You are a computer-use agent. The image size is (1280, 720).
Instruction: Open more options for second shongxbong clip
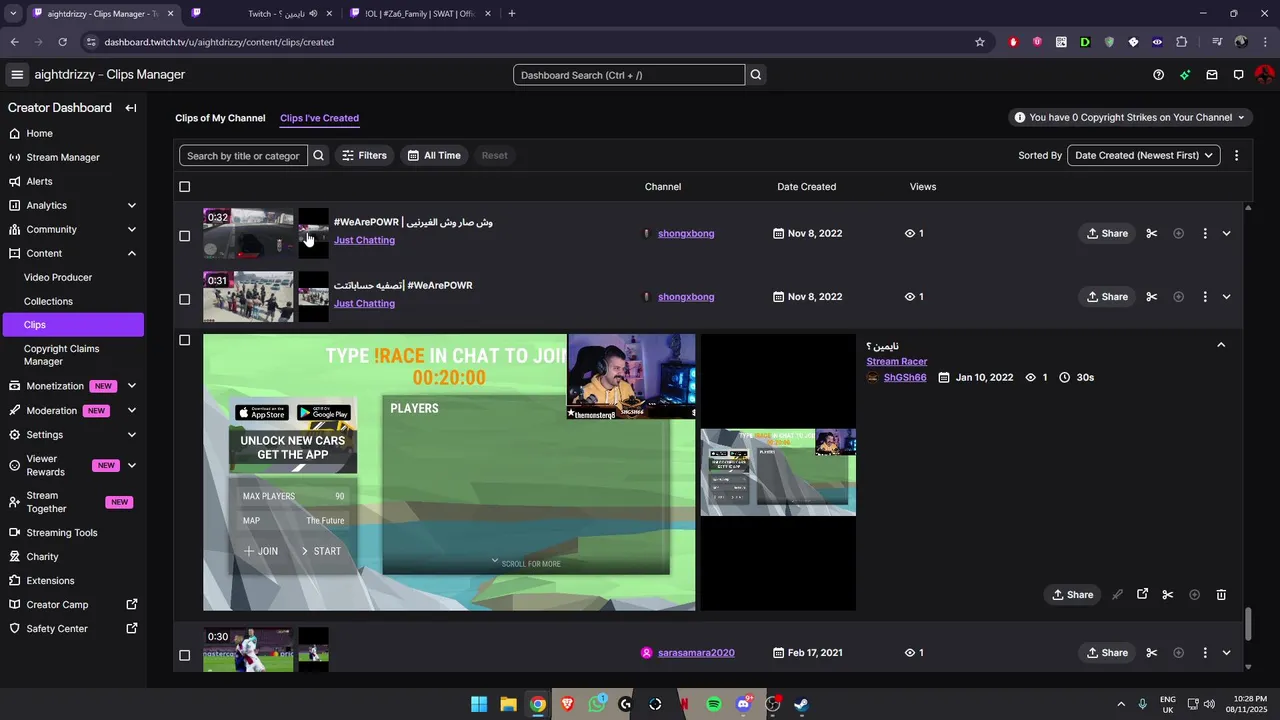[1205, 297]
